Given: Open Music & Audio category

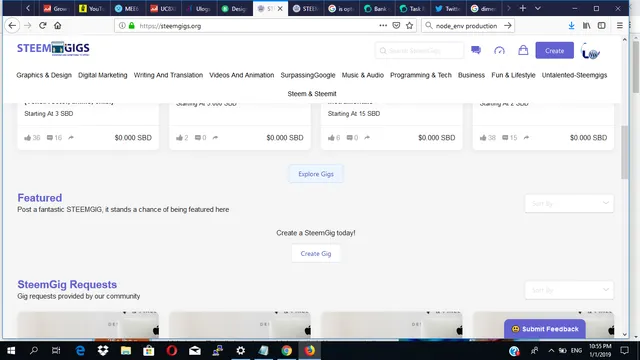Looking at the screenshot, I should coord(363,75).
